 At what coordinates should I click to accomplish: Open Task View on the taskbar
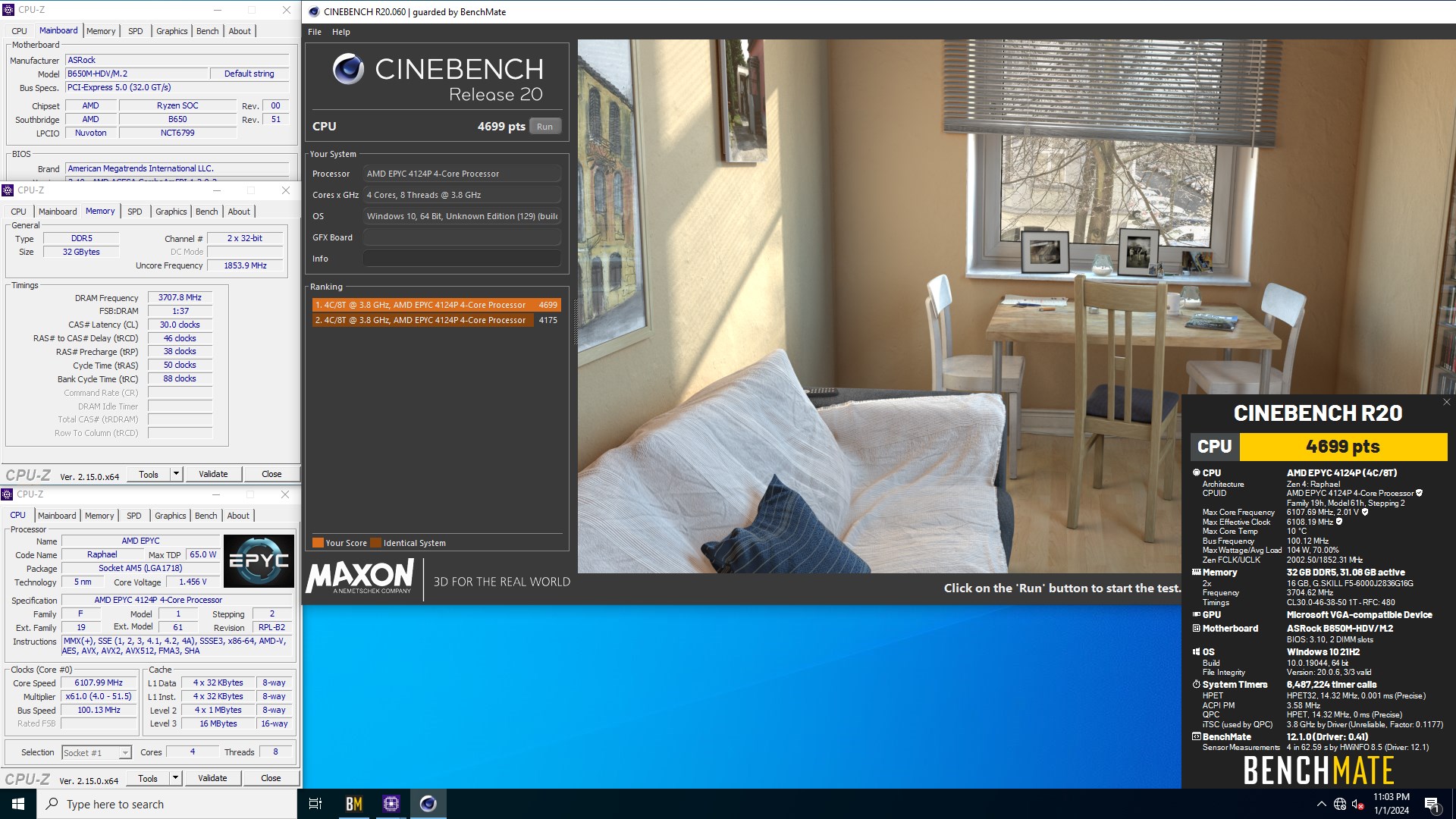point(315,804)
